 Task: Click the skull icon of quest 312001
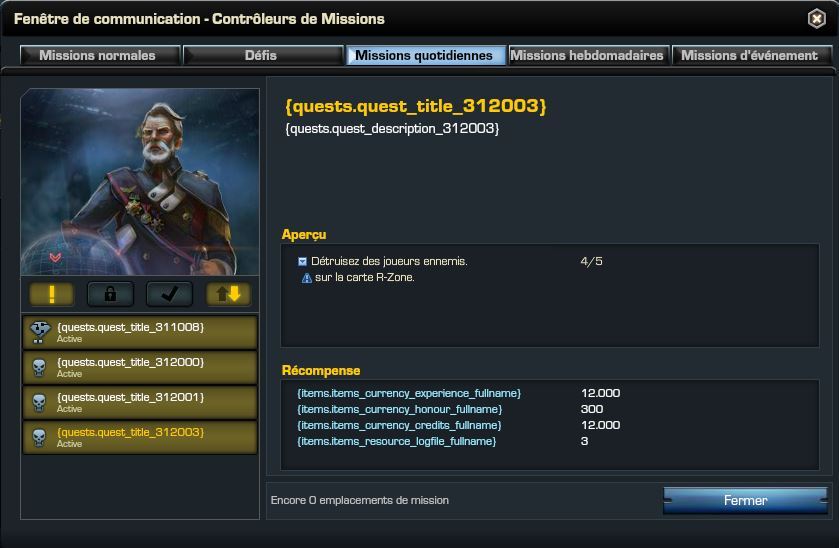[x=39, y=402]
